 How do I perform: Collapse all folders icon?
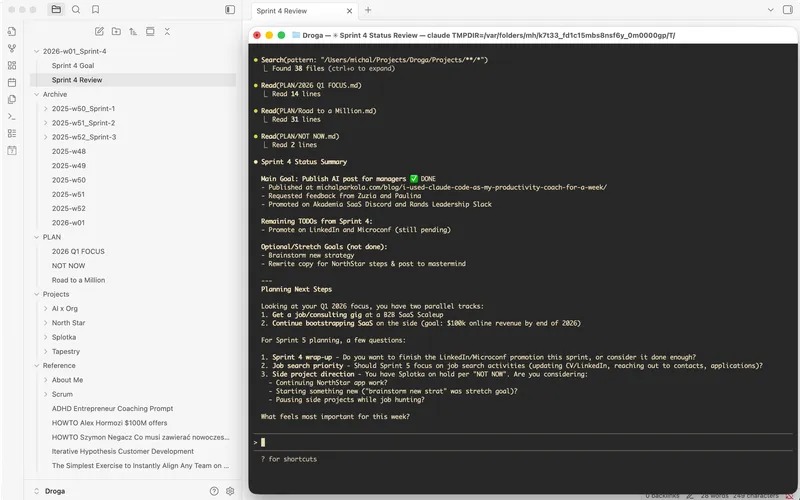pos(167,31)
